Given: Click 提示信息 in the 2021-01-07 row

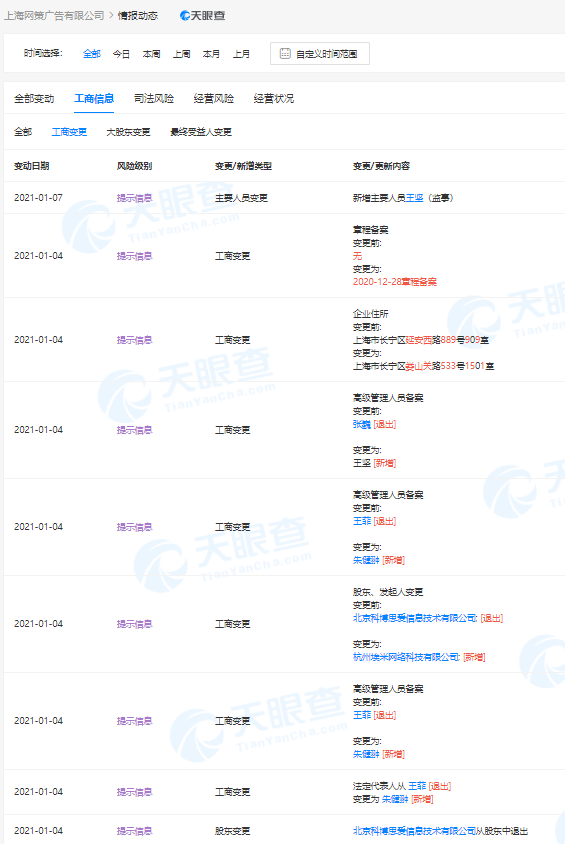Looking at the screenshot, I should click(135, 198).
